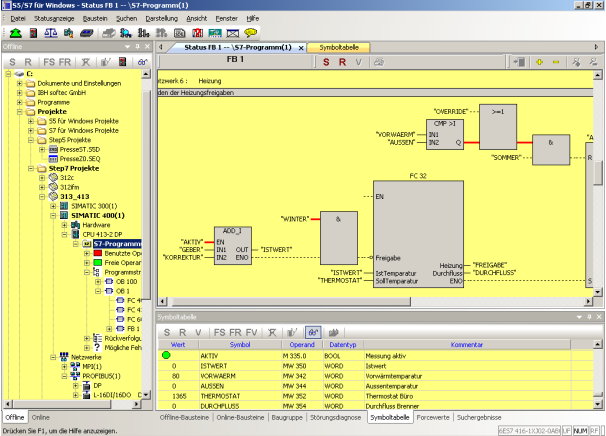Open the Datei menu

point(18,19)
